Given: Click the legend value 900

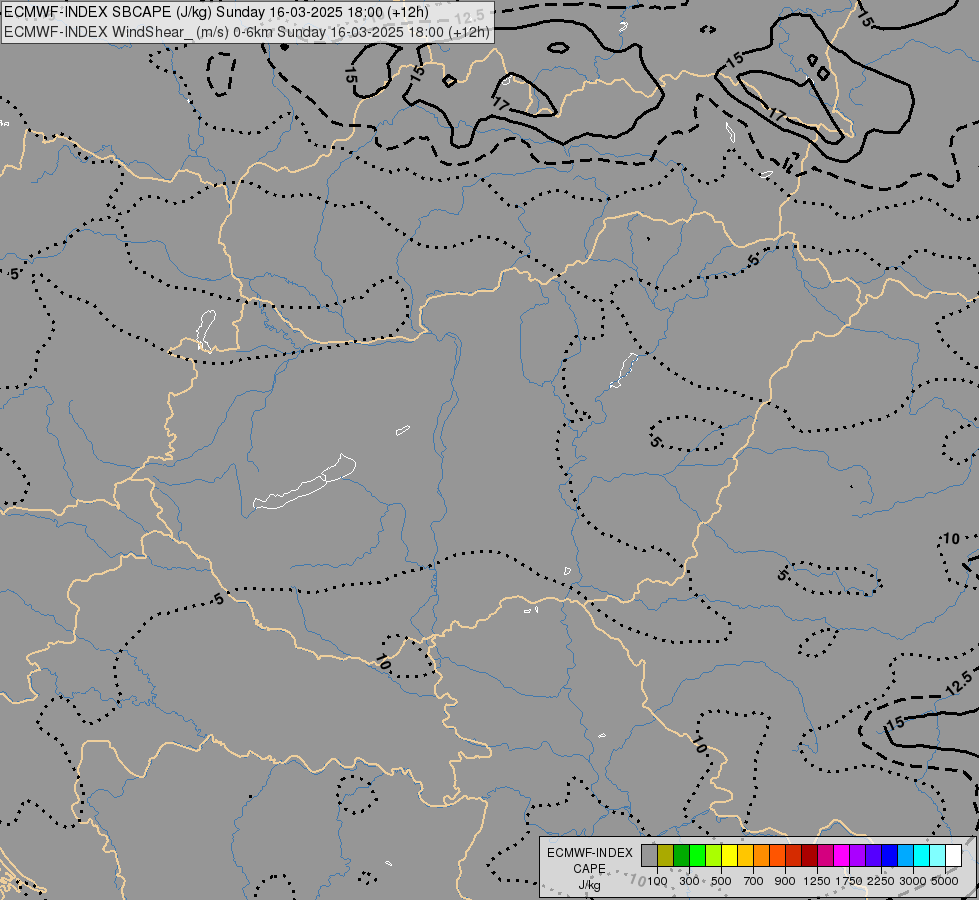Looking at the screenshot, I should [x=785, y=881].
